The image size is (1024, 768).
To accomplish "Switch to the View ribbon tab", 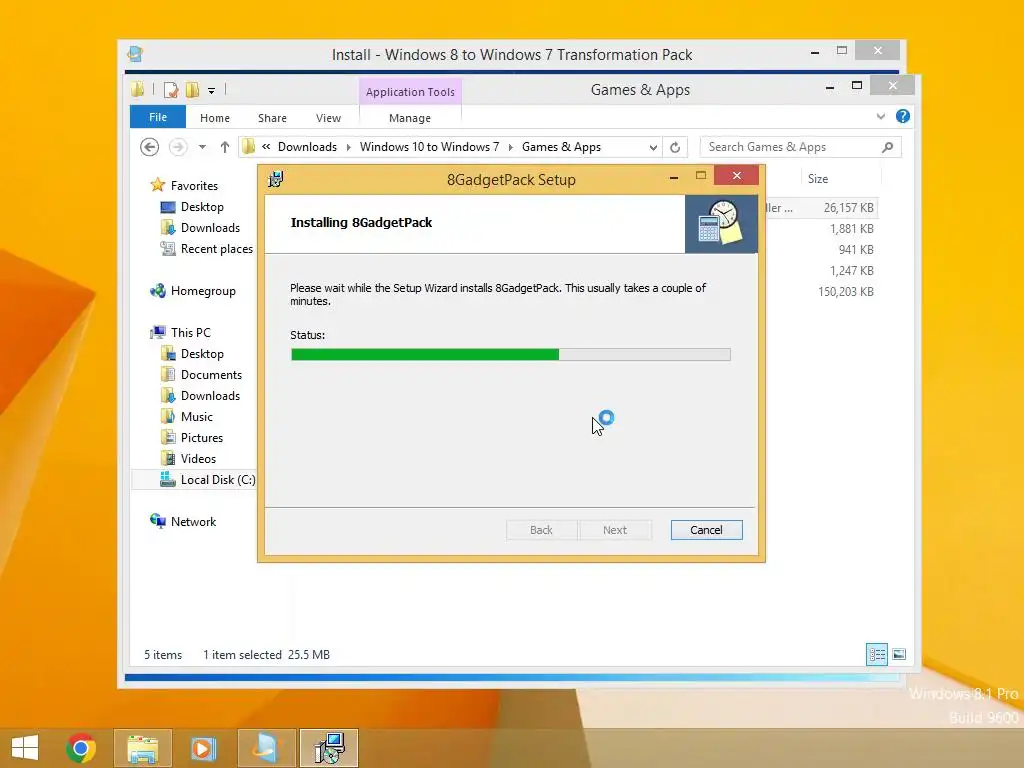I will pyautogui.click(x=328, y=118).
